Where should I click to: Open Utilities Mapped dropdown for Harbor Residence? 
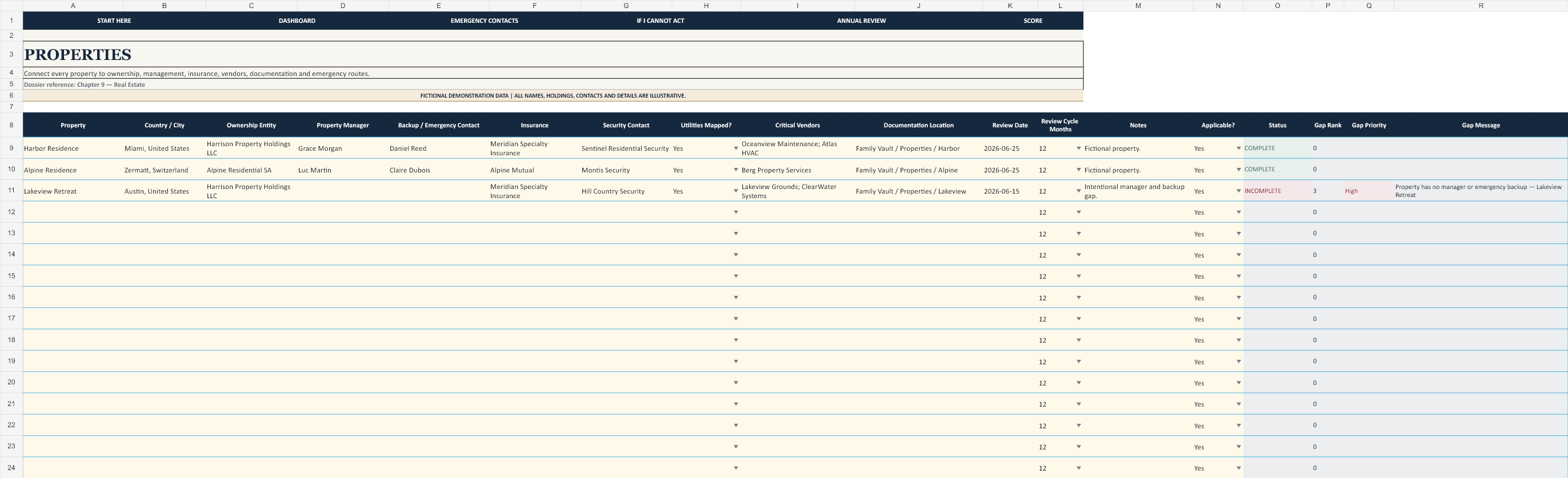736,148
